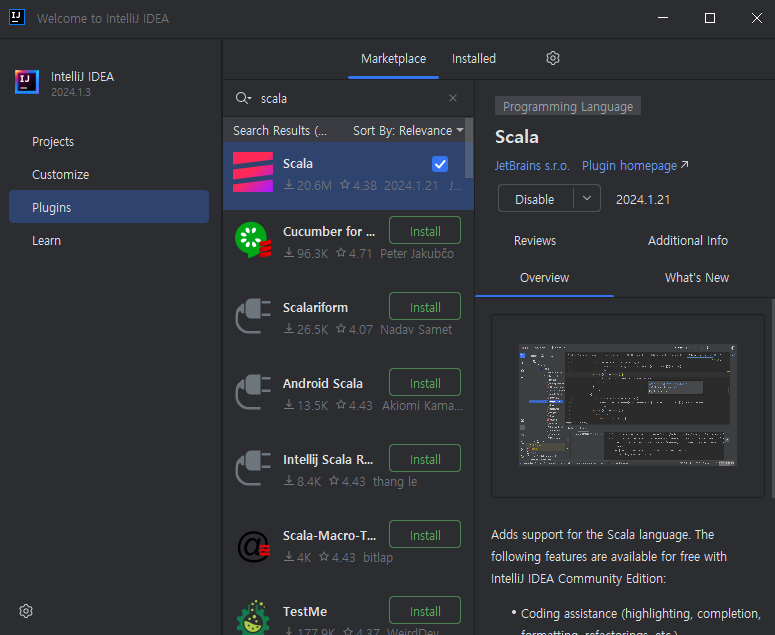Install the Android Scala plugin
This screenshot has width=775, height=635.
[425, 383]
